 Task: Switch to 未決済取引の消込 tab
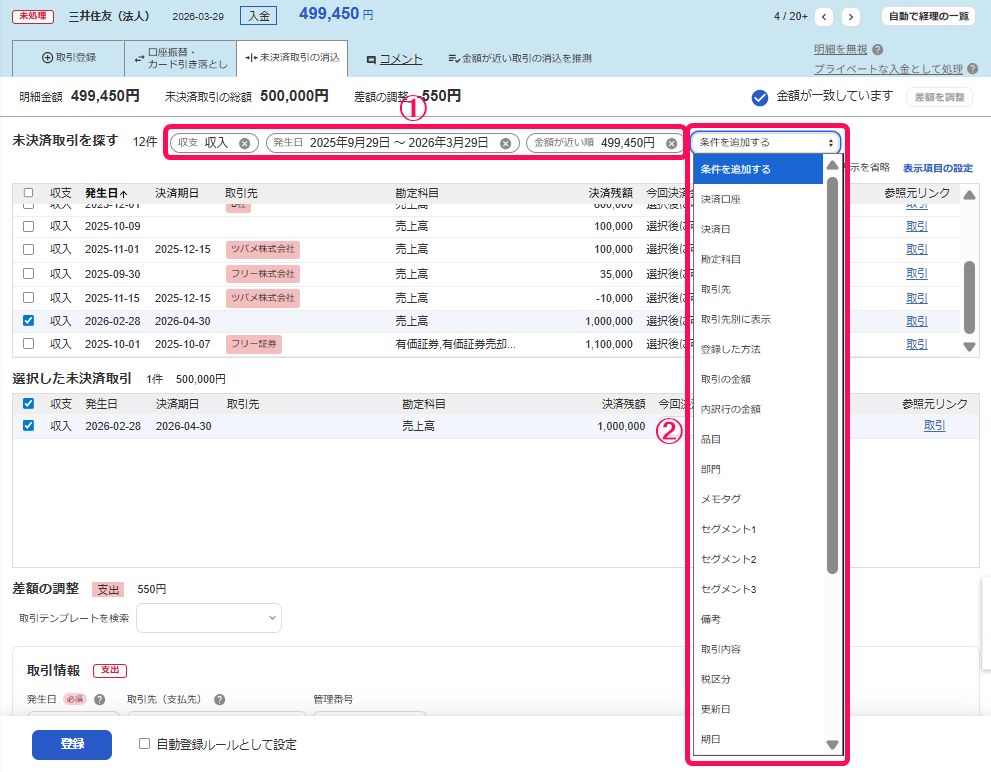[x=292, y=58]
